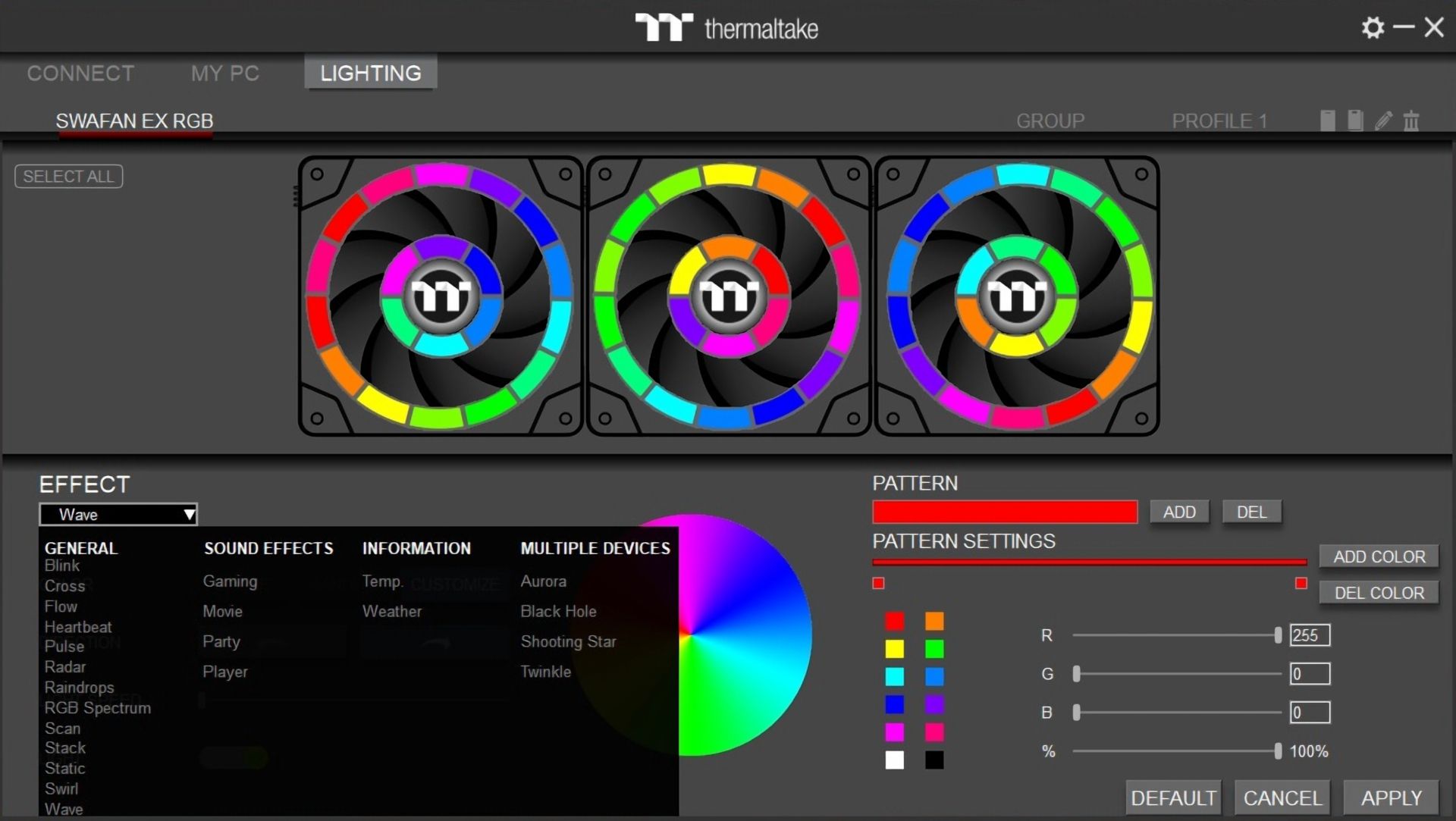Pick Weather under Information

(391, 611)
